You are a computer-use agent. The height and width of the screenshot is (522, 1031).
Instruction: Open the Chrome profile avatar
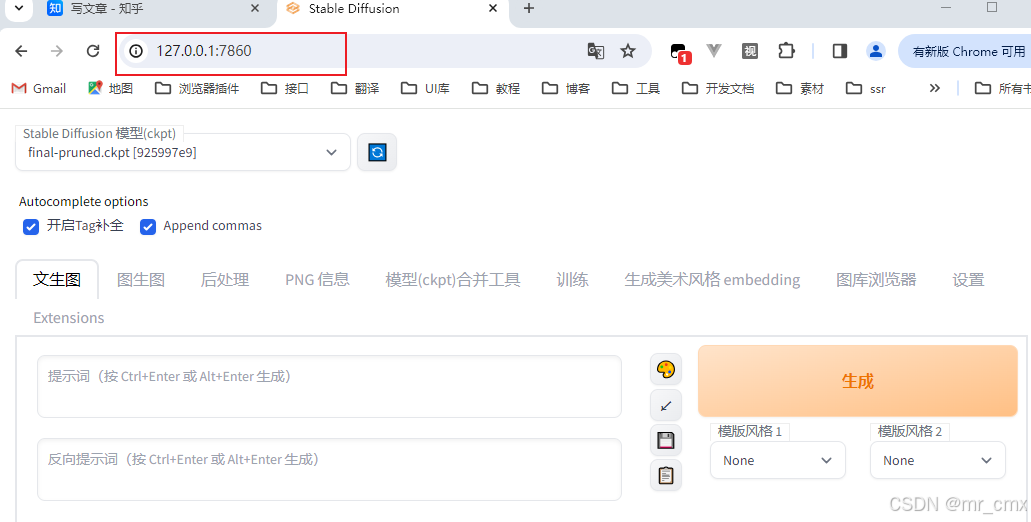coord(875,51)
